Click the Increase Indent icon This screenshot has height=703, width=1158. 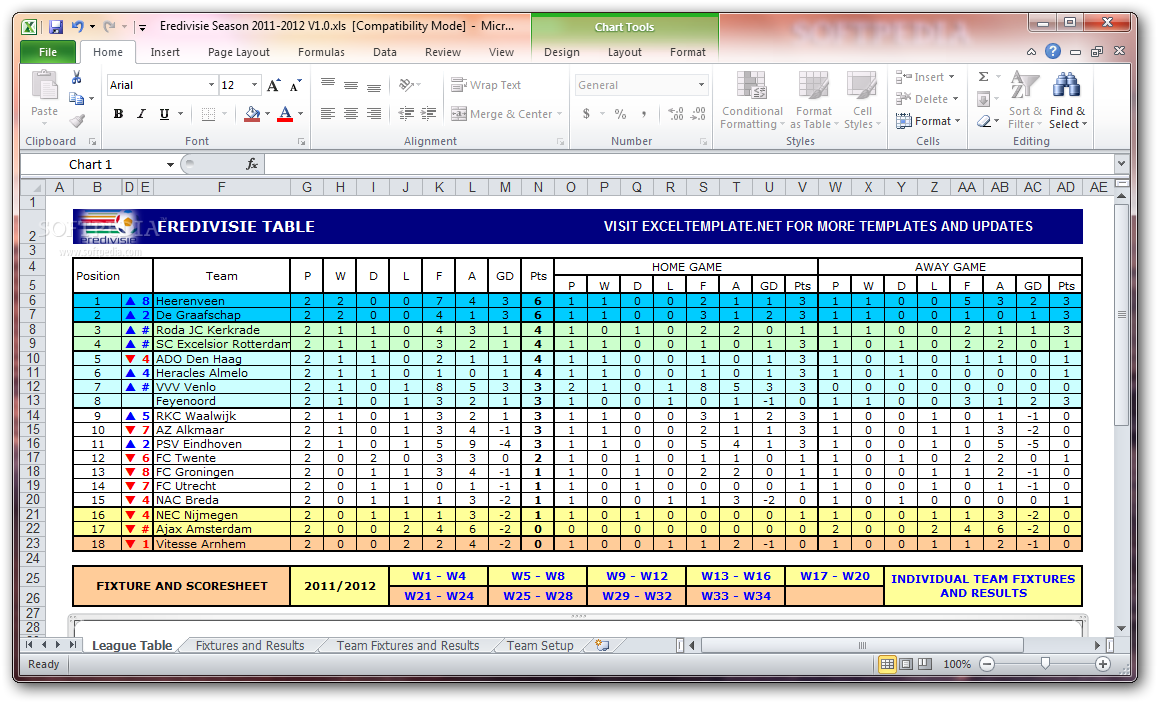tap(428, 114)
